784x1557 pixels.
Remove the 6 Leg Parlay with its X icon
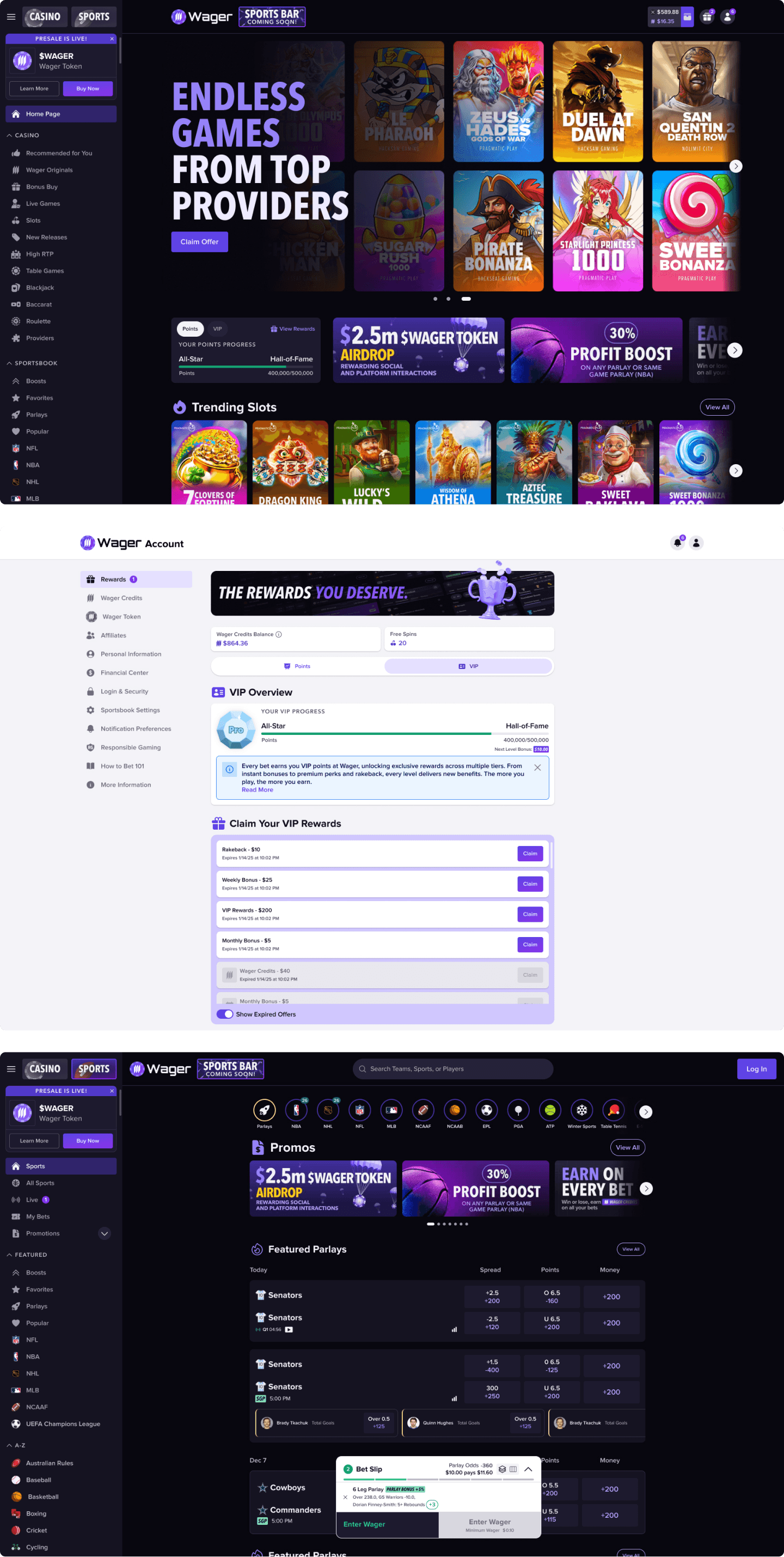point(345,1497)
